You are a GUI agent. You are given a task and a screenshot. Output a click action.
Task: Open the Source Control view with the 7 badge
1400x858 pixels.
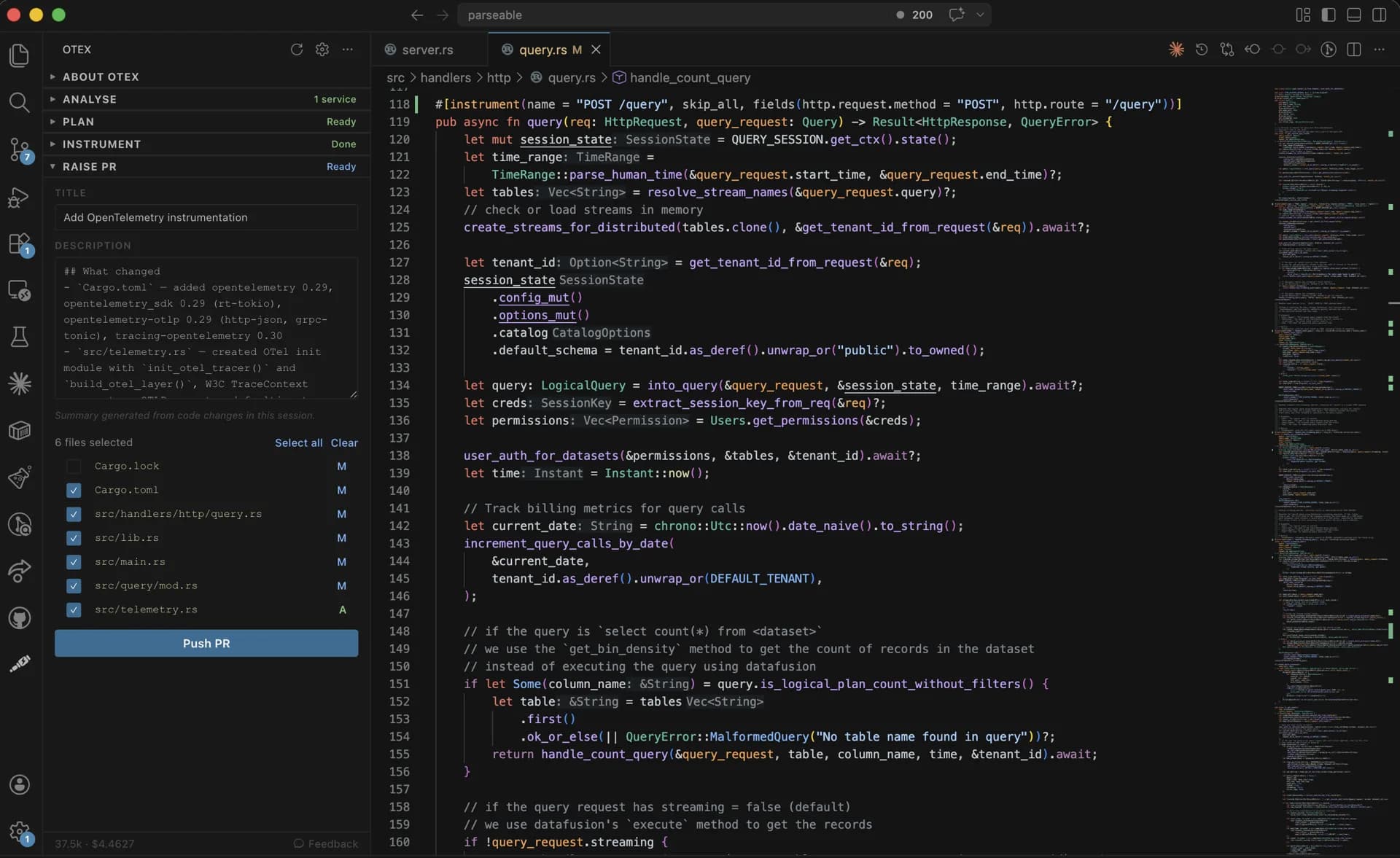20,149
